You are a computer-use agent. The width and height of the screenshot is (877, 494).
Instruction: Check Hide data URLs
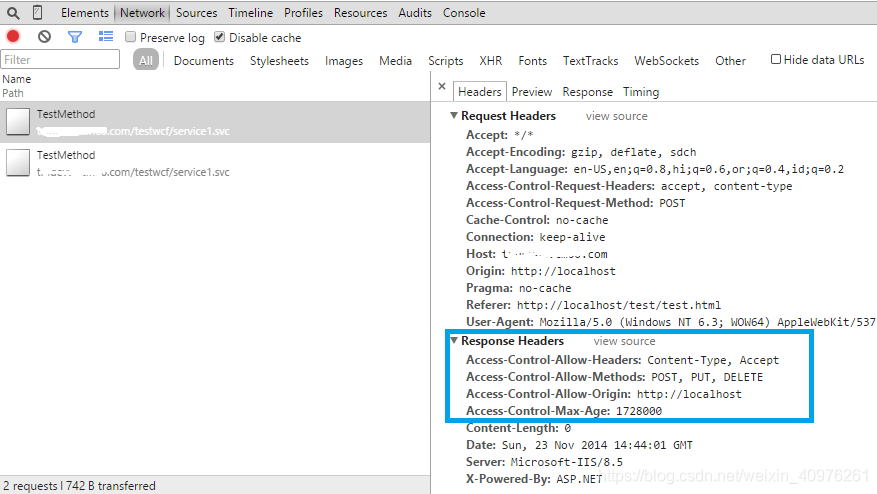coord(776,59)
